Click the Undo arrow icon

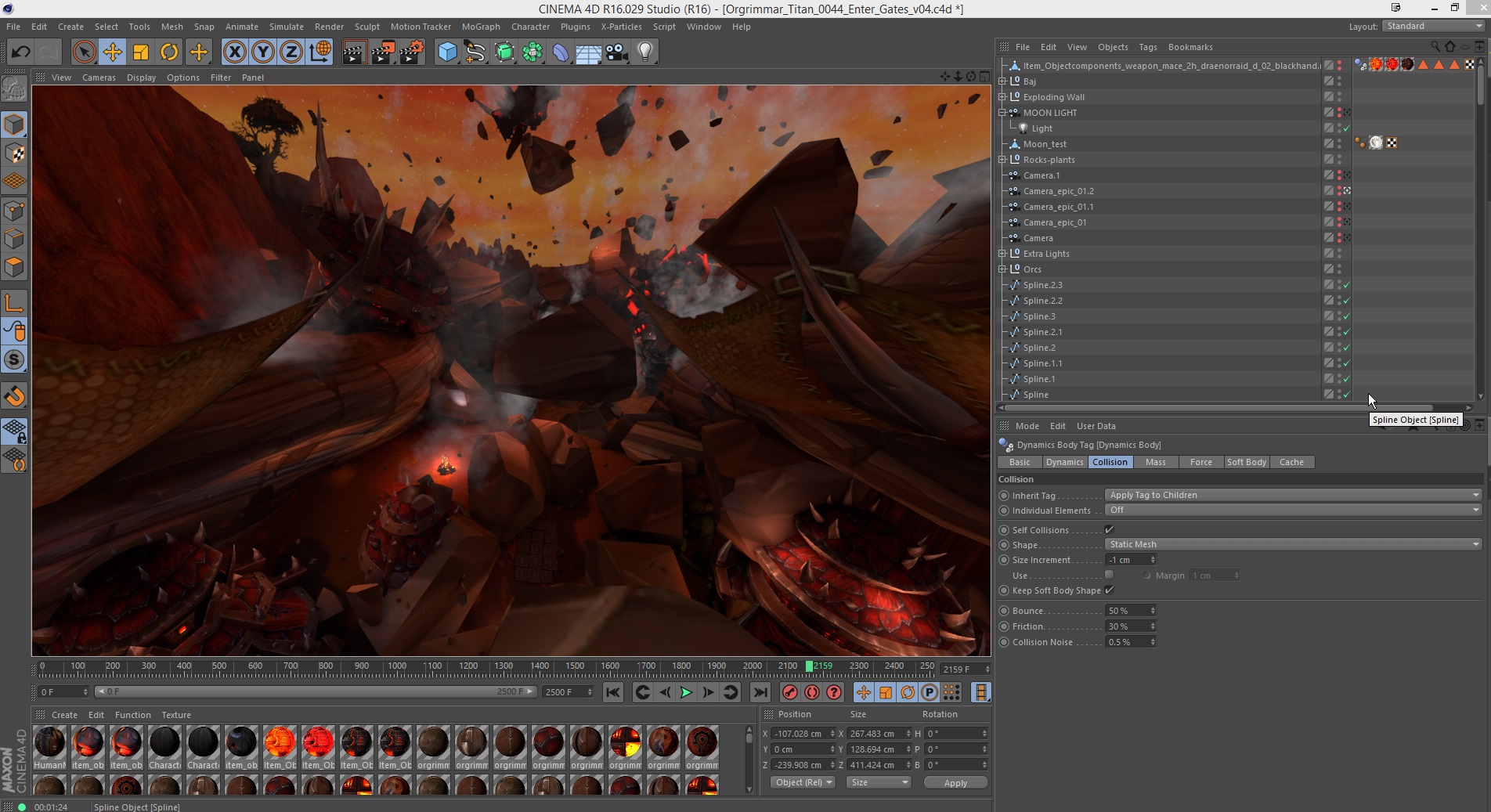pos(20,52)
